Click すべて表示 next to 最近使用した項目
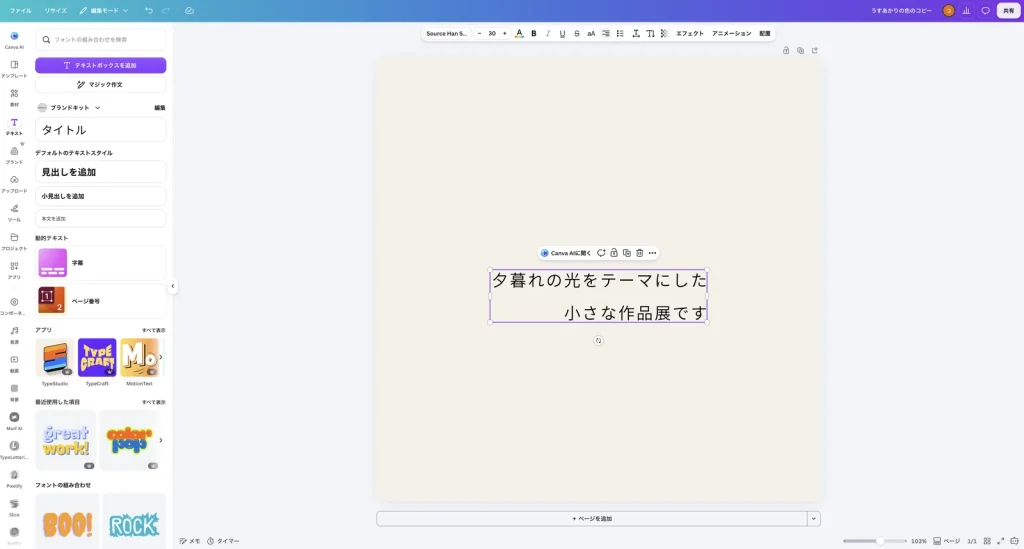The width and height of the screenshot is (1024, 549). (x=153, y=402)
